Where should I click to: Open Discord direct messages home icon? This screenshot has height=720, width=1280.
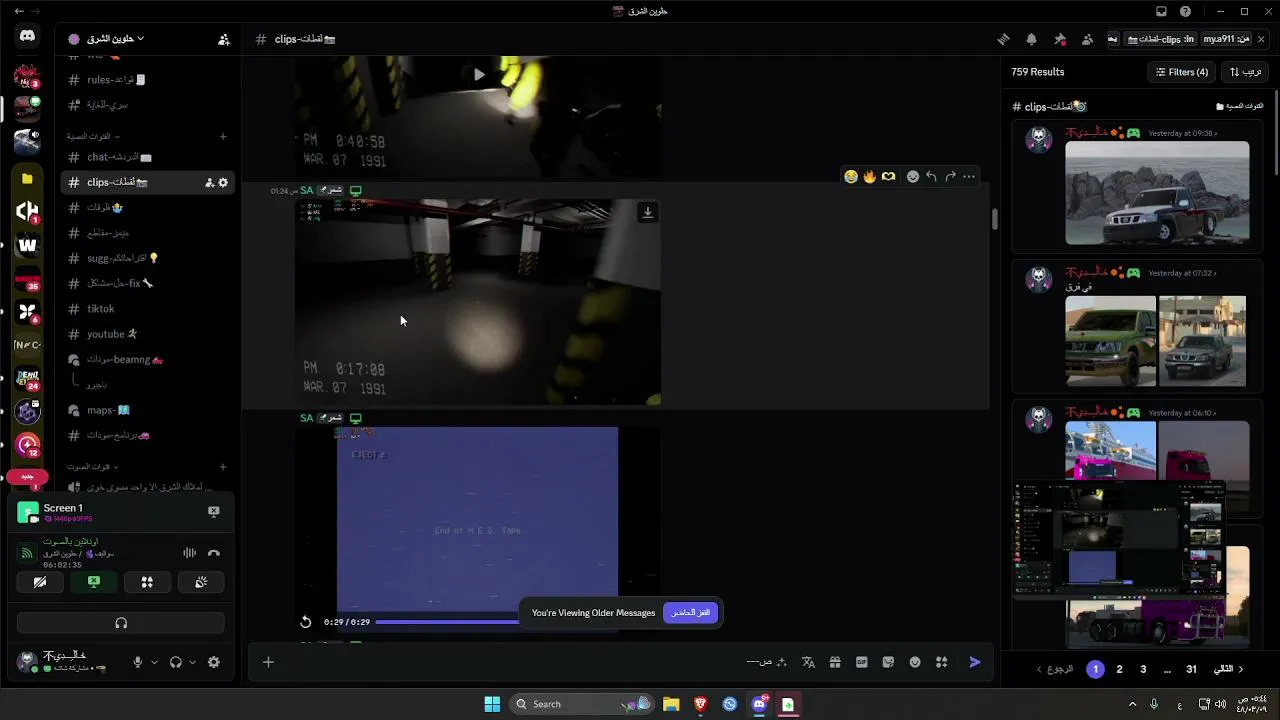[x=27, y=36]
